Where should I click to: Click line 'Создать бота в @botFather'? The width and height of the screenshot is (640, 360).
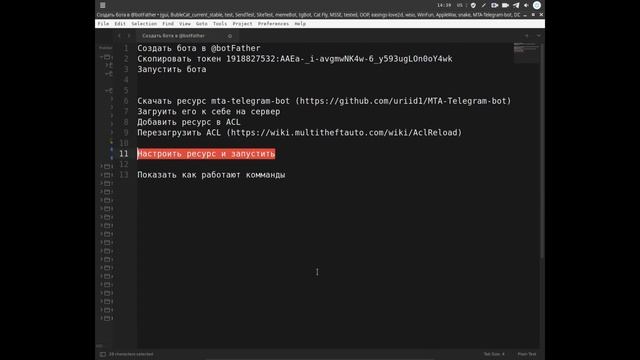(x=199, y=48)
